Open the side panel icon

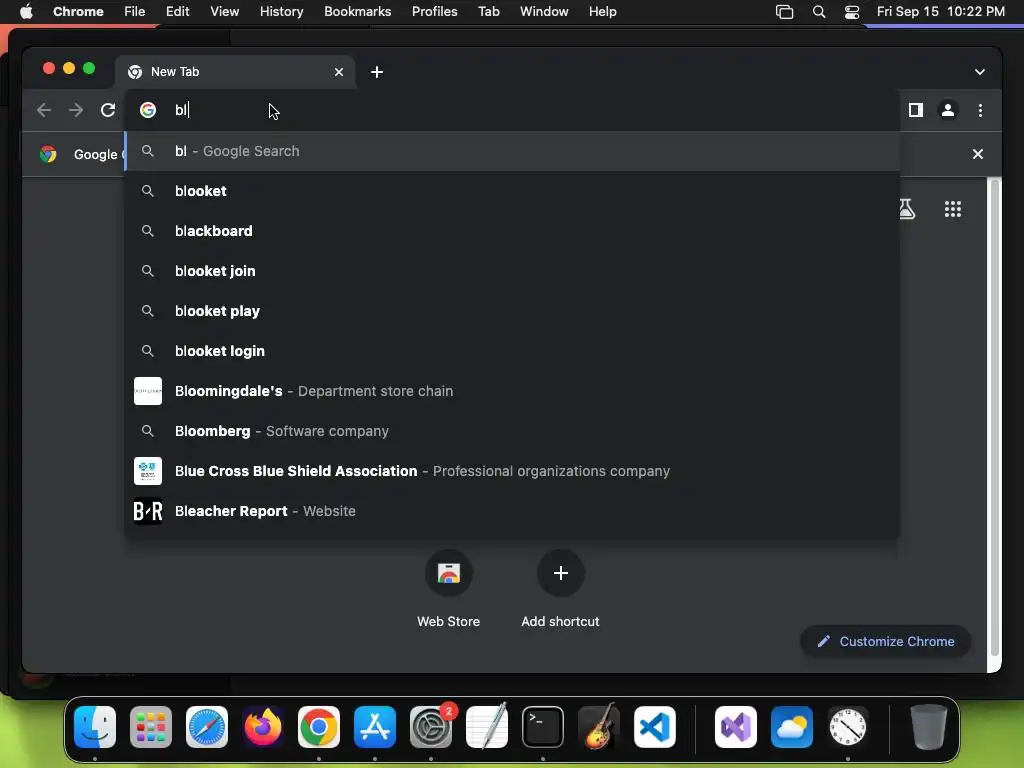(x=916, y=110)
